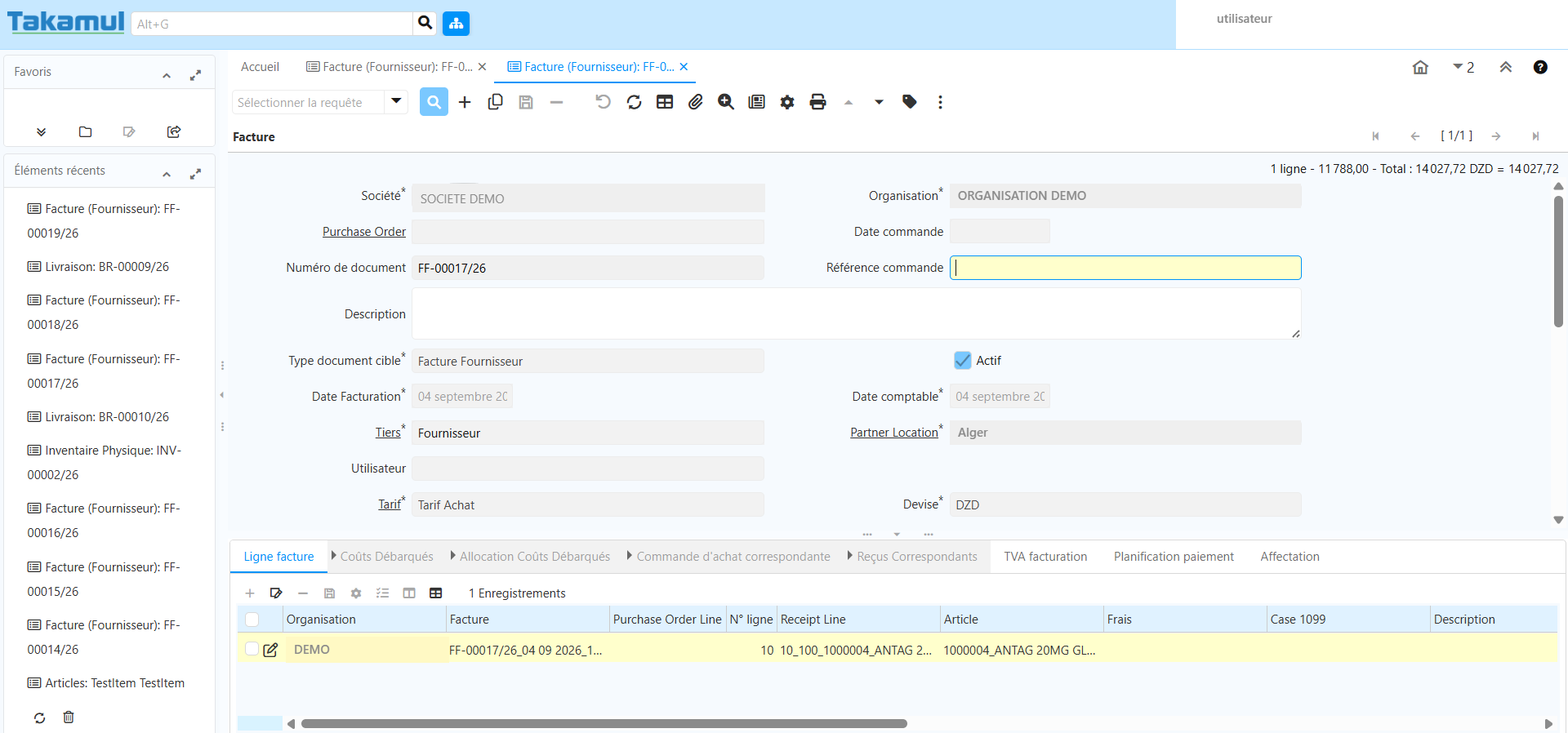
Task: Select all lines with the header checkbox
Action: click(252, 620)
